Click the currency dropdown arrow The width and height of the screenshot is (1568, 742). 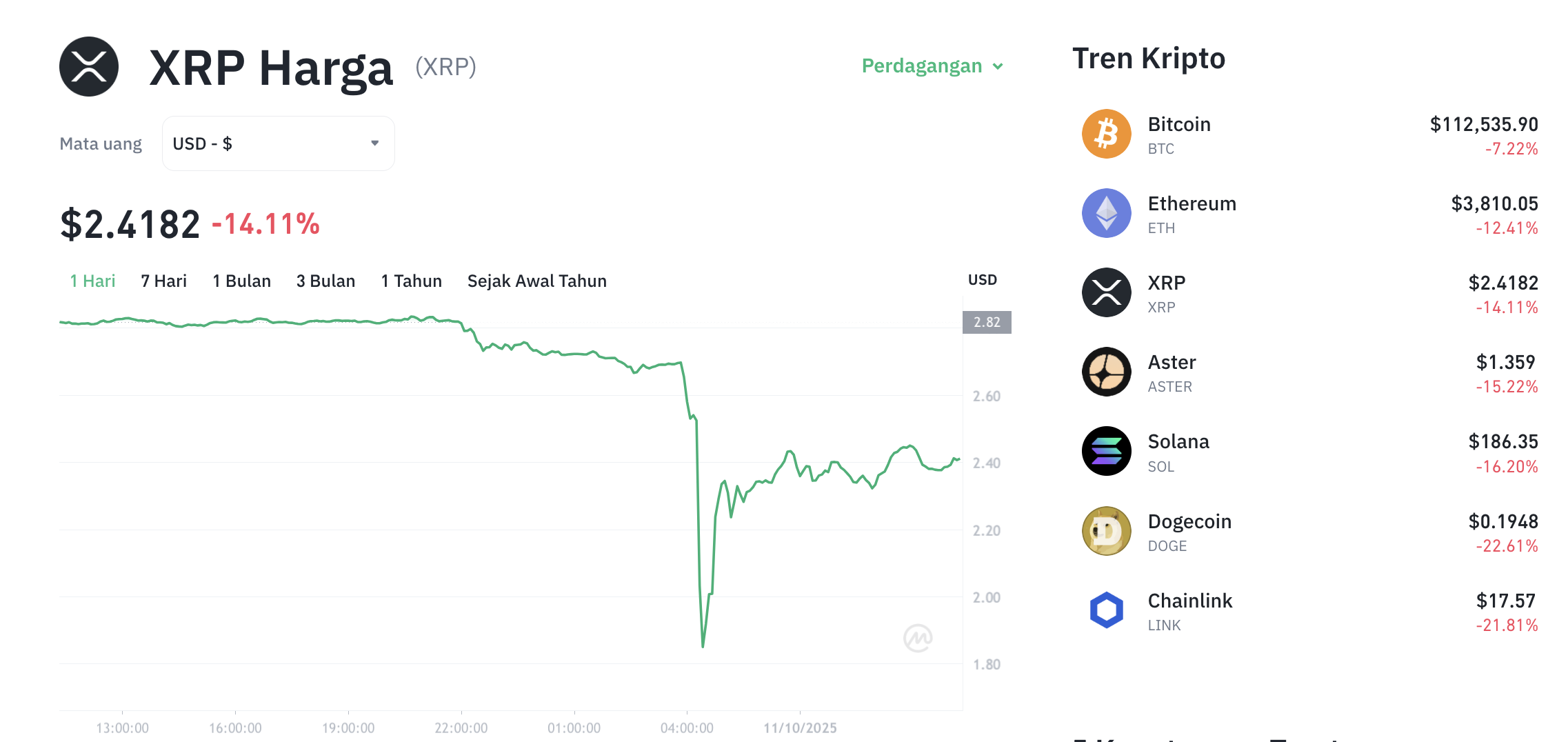coord(375,143)
